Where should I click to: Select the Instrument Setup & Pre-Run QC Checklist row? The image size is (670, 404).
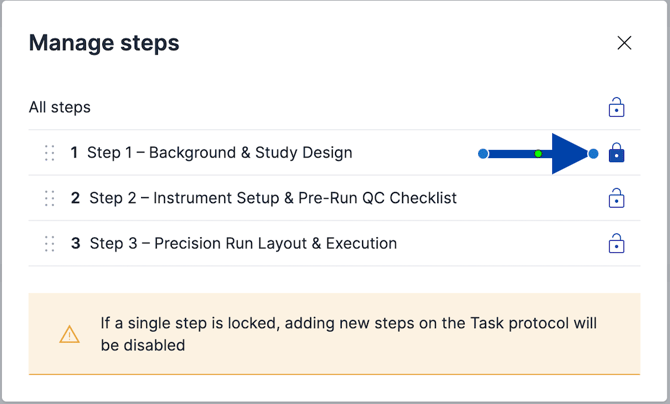[334, 198]
